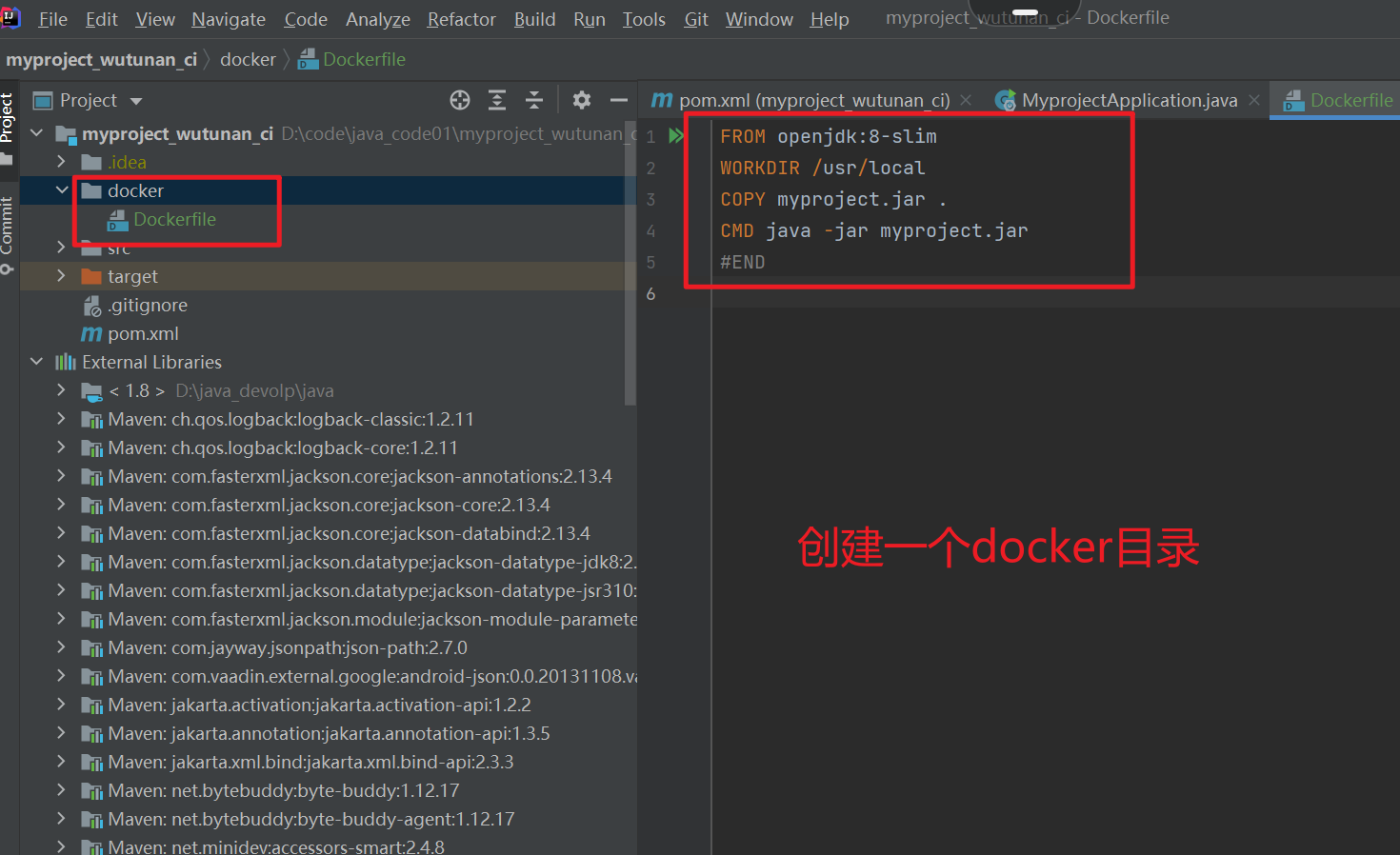Expand Maven json-path:2.7.0 library
Image resolution: width=1400 pixels, height=855 pixels.
pyautogui.click(x=62, y=647)
